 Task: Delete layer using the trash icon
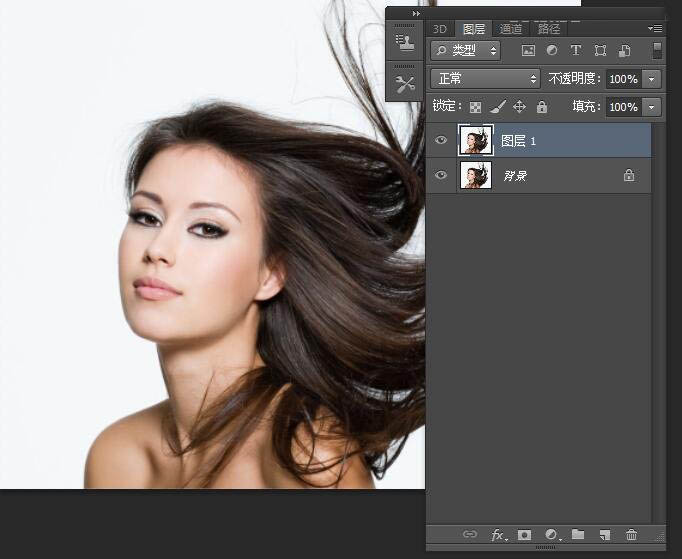[631, 535]
